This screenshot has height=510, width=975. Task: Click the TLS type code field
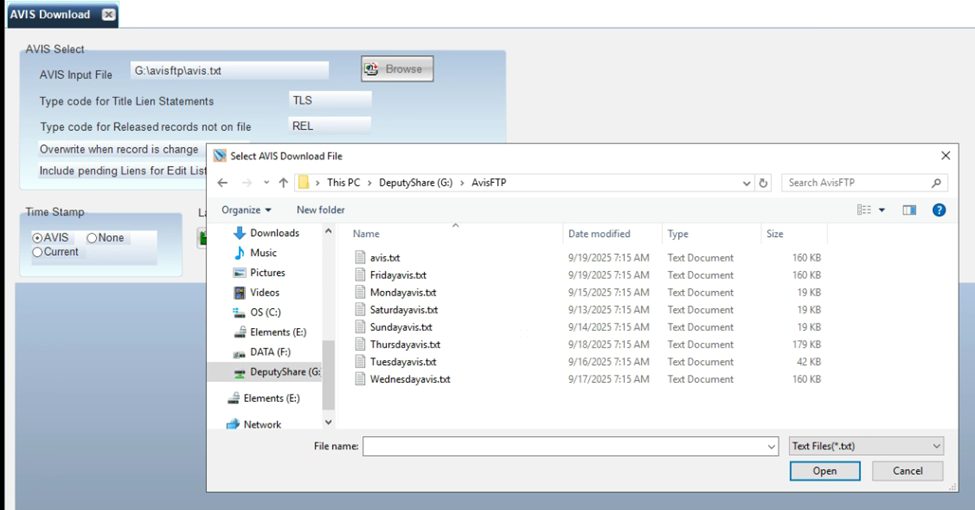330,100
